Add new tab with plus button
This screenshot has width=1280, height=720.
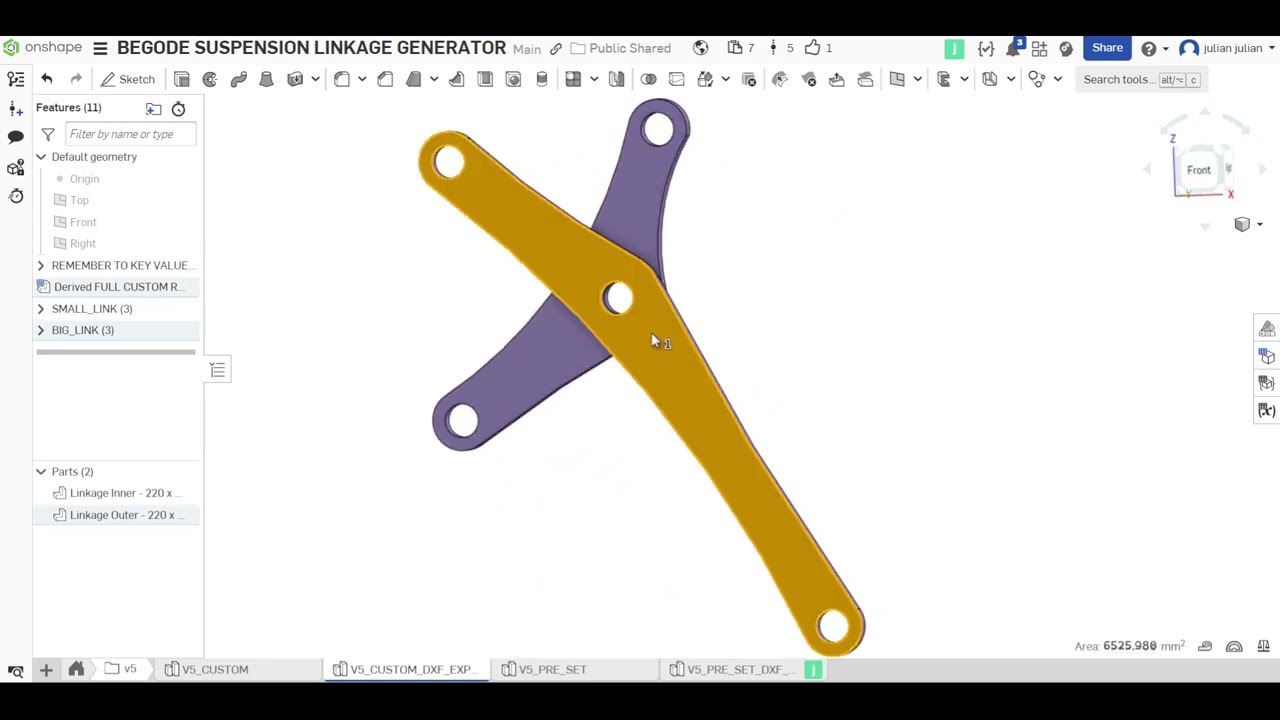click(46, 669)
